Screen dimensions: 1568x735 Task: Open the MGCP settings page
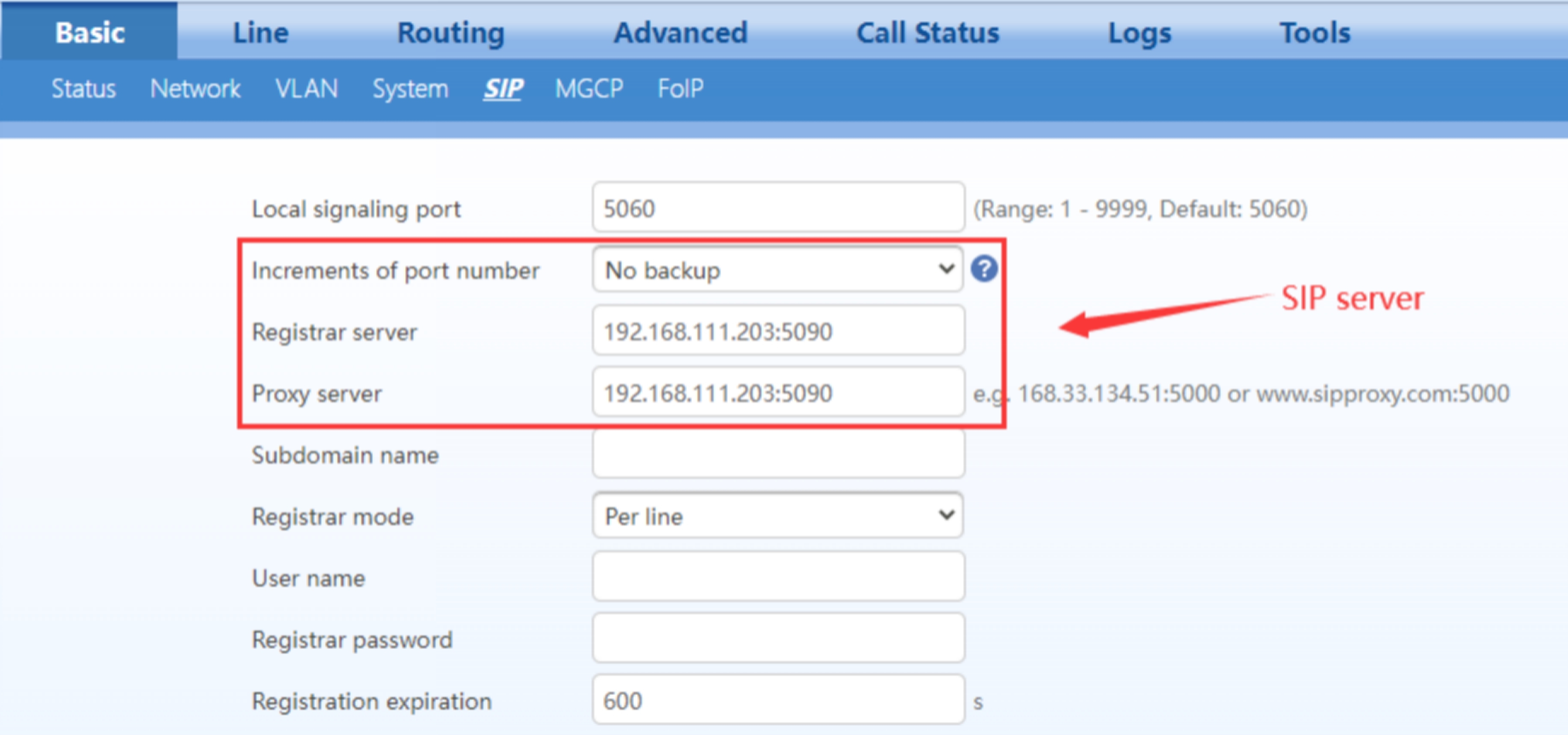coord(589,89)
